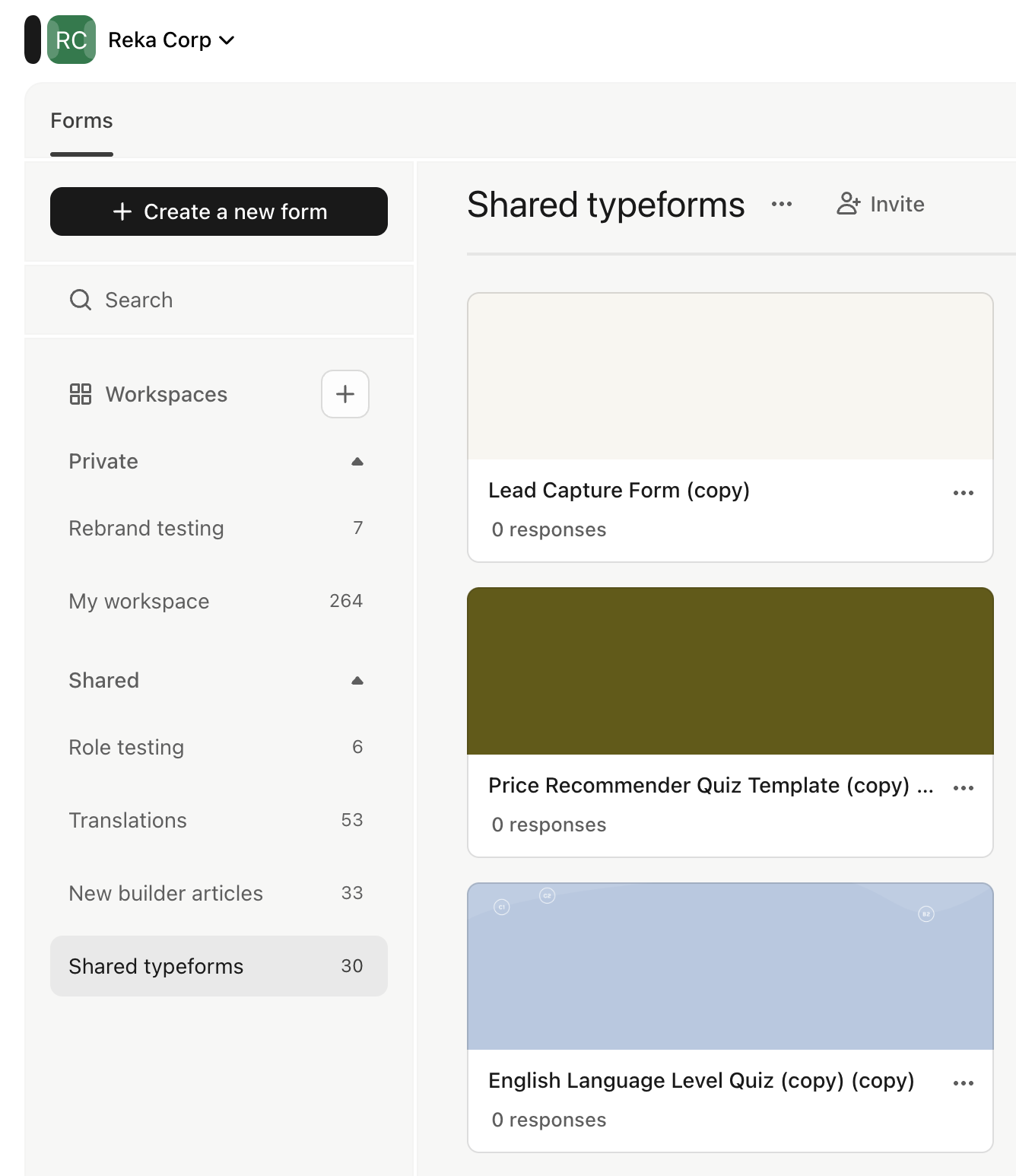
Task: Click the search magnifier icon
Action: (x=81, y=300)
